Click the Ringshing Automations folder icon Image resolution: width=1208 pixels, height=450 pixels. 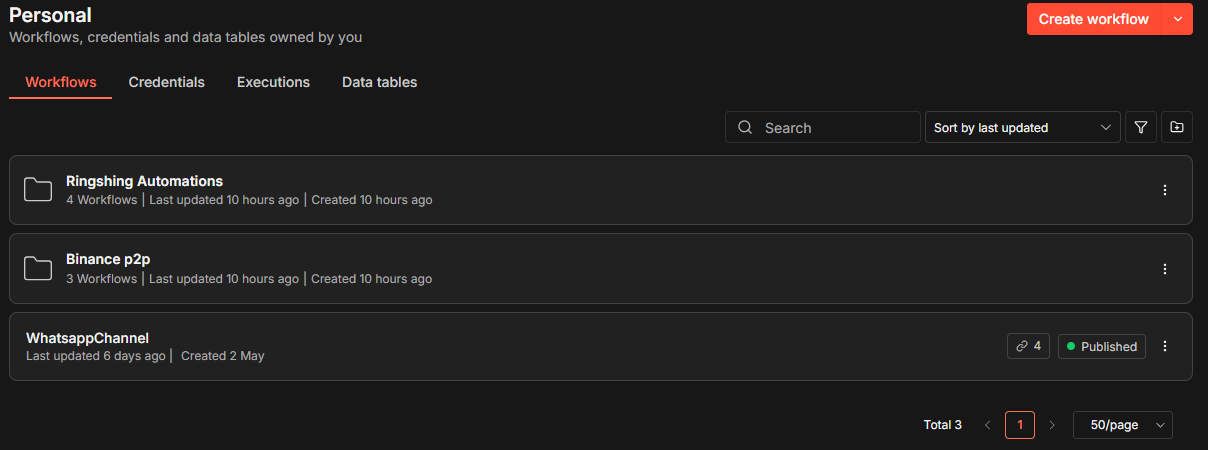tap(38, 190)
